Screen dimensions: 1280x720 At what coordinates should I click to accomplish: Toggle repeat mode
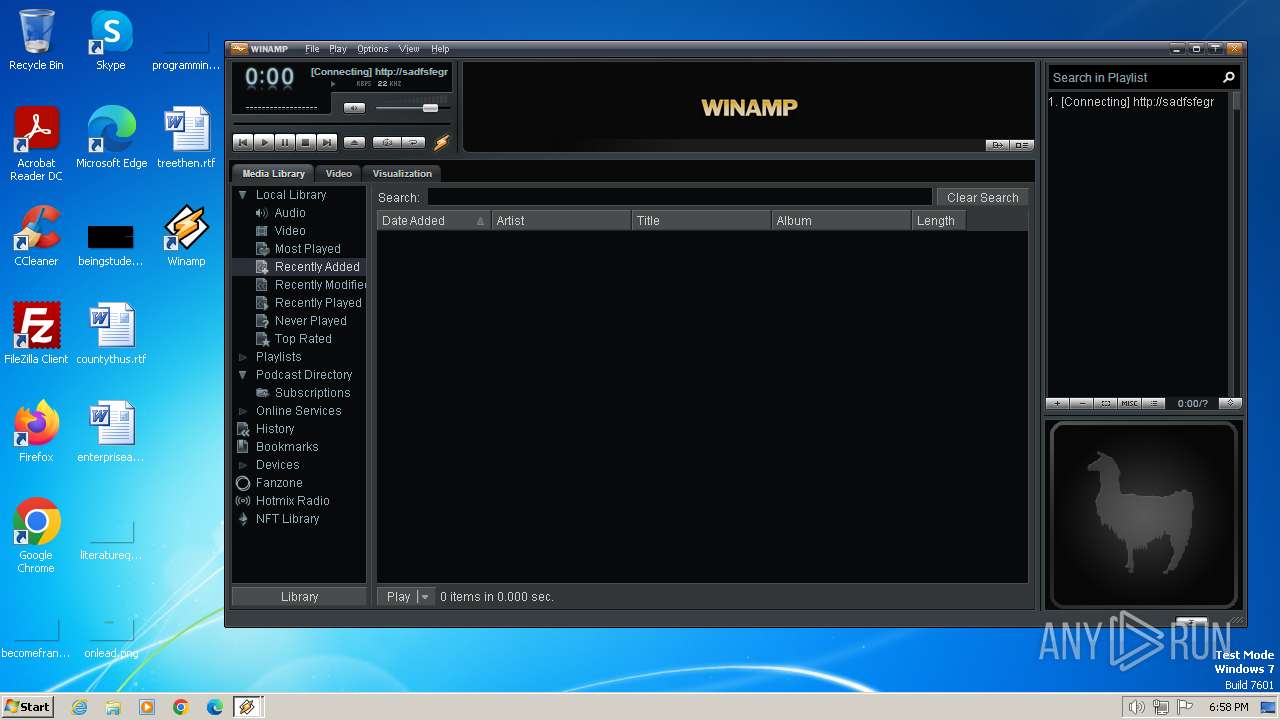pos(413,143)
